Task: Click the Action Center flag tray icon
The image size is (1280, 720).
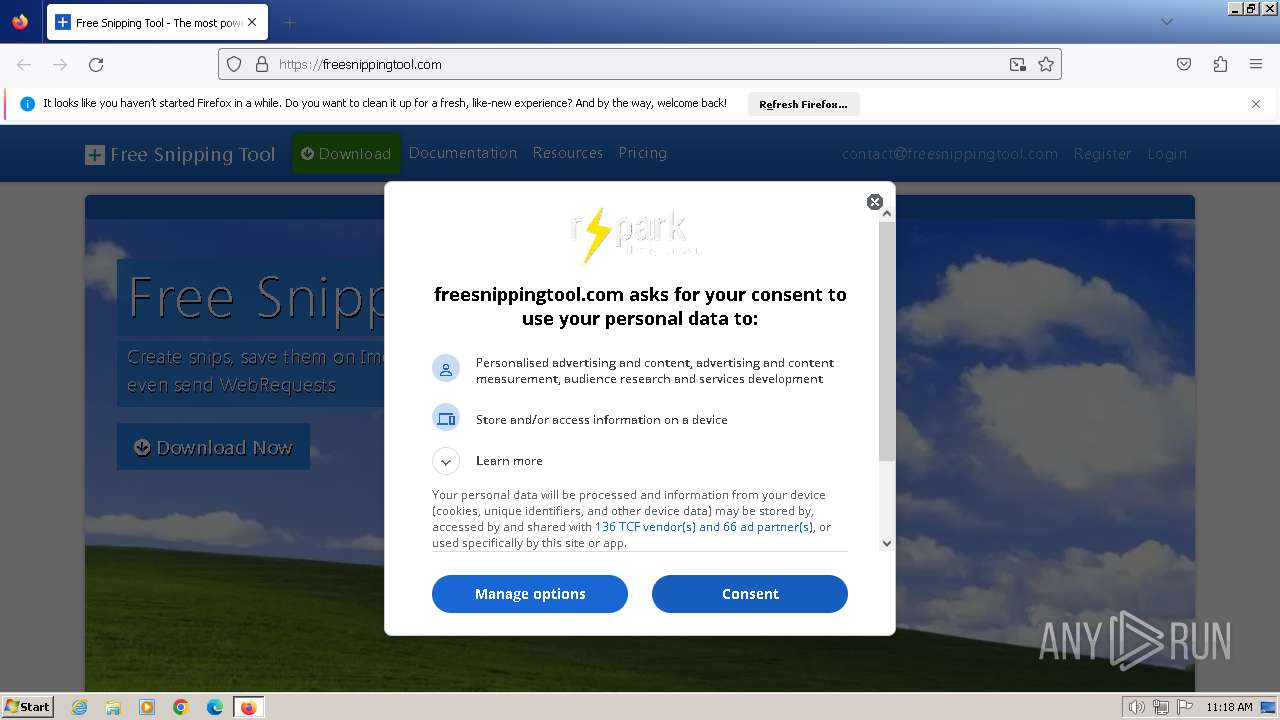Action: [x=1185, y=707]
